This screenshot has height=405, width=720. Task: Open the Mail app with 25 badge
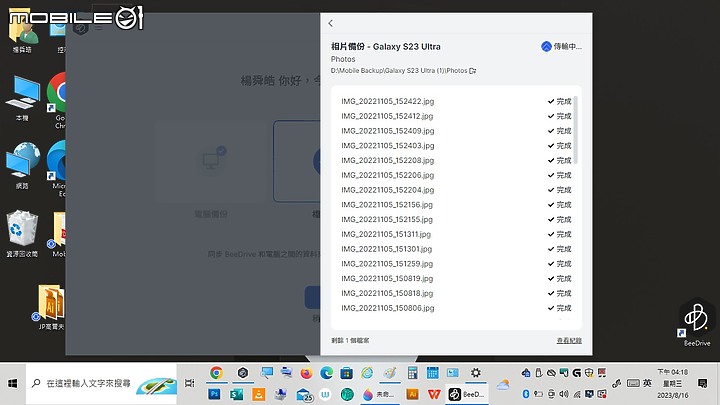click(x=304, y=395)
